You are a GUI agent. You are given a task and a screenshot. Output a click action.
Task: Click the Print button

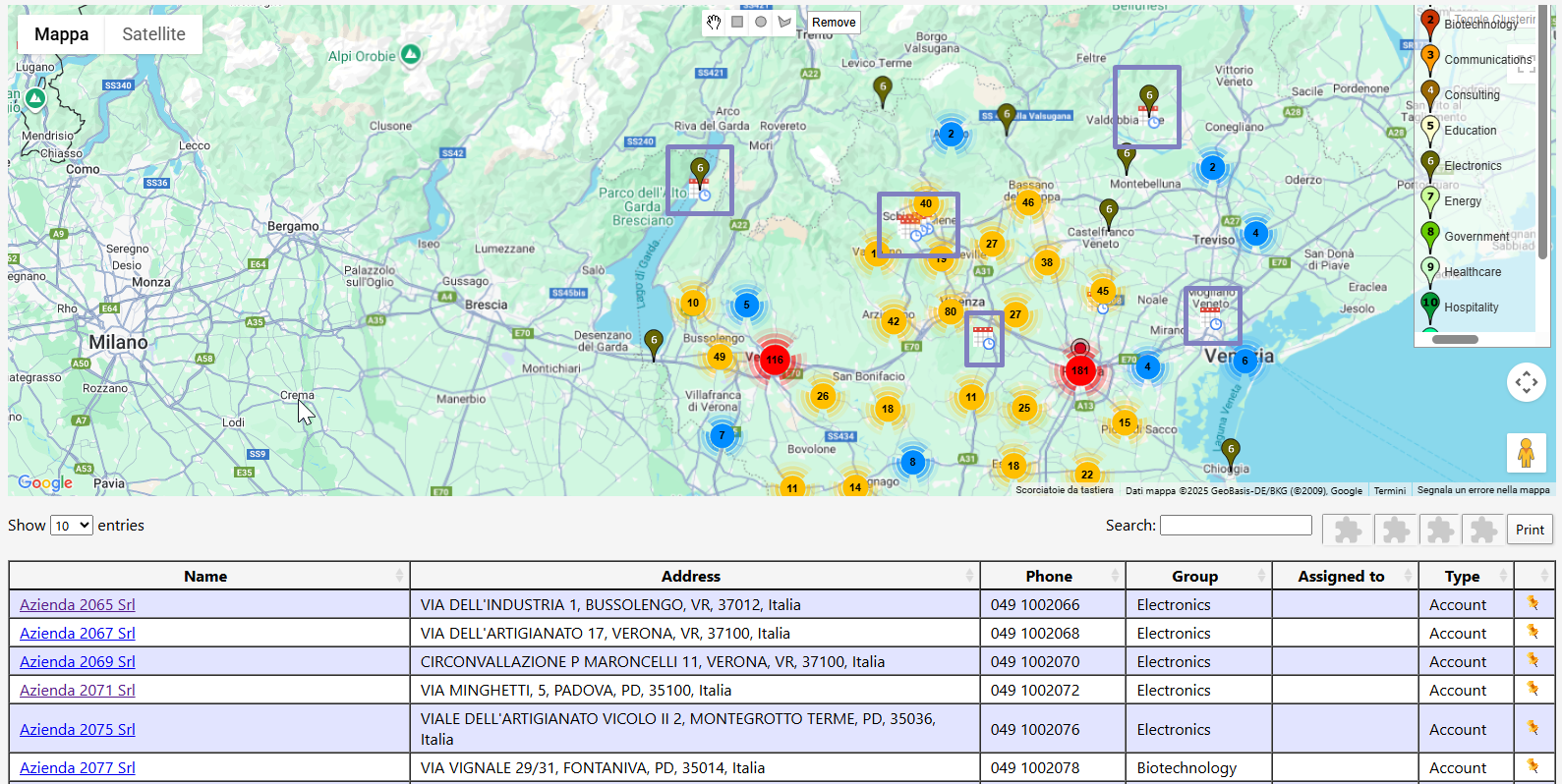tap(1530, 530)
